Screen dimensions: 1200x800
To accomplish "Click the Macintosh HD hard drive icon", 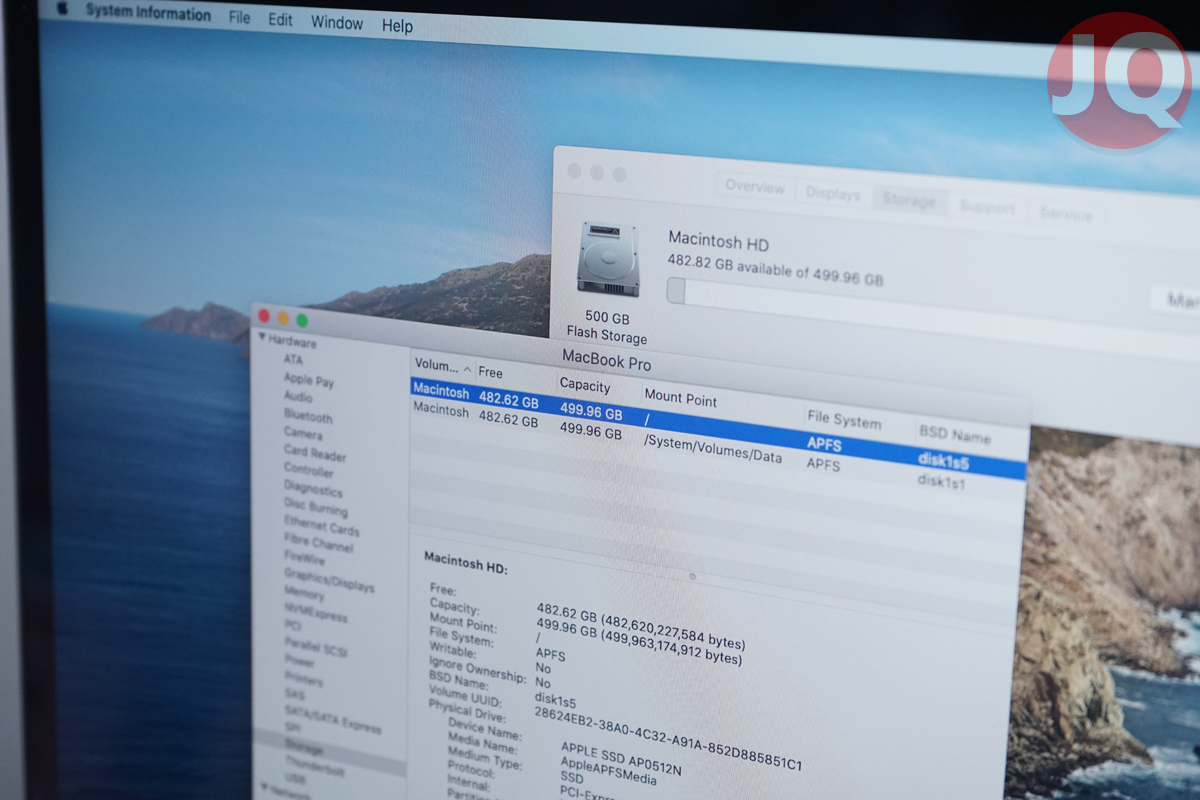I will click(608, 258).
